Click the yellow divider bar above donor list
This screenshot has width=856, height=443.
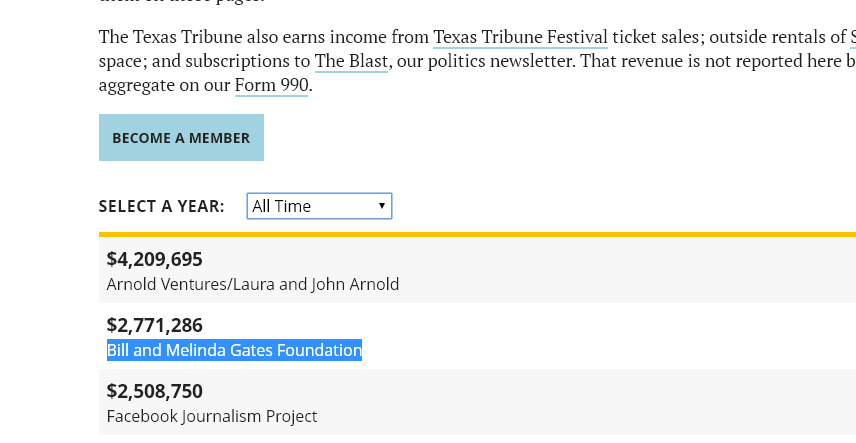[x=477, y=234]
